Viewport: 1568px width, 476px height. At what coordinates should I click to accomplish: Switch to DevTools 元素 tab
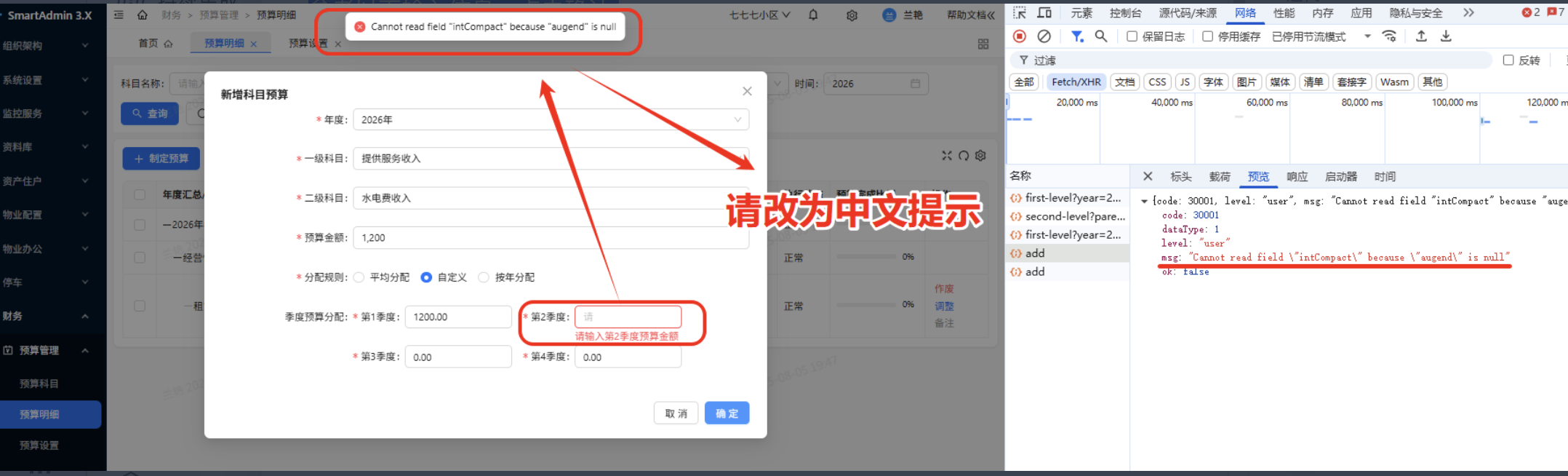click(x=1081, y=13)
